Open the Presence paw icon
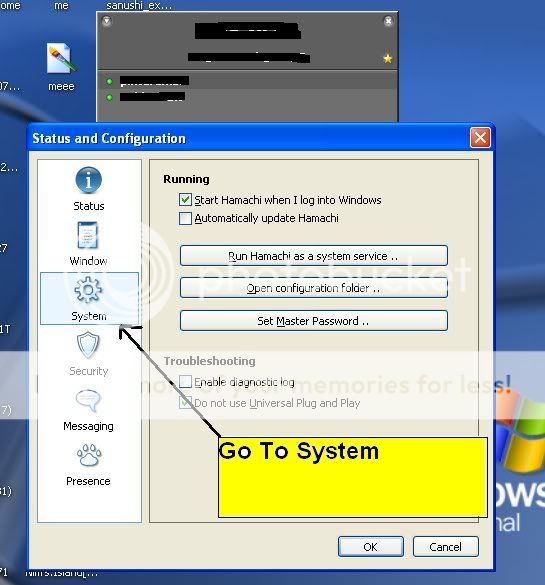This screenshot has width=545, height=585. tap(88, 455)
